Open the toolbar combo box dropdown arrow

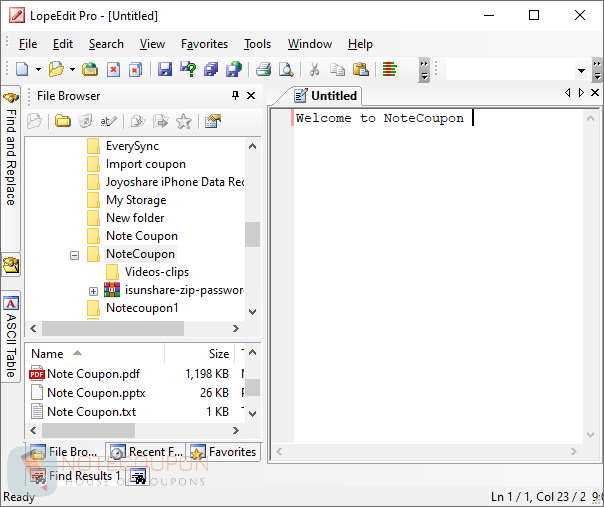pos(581,71)
